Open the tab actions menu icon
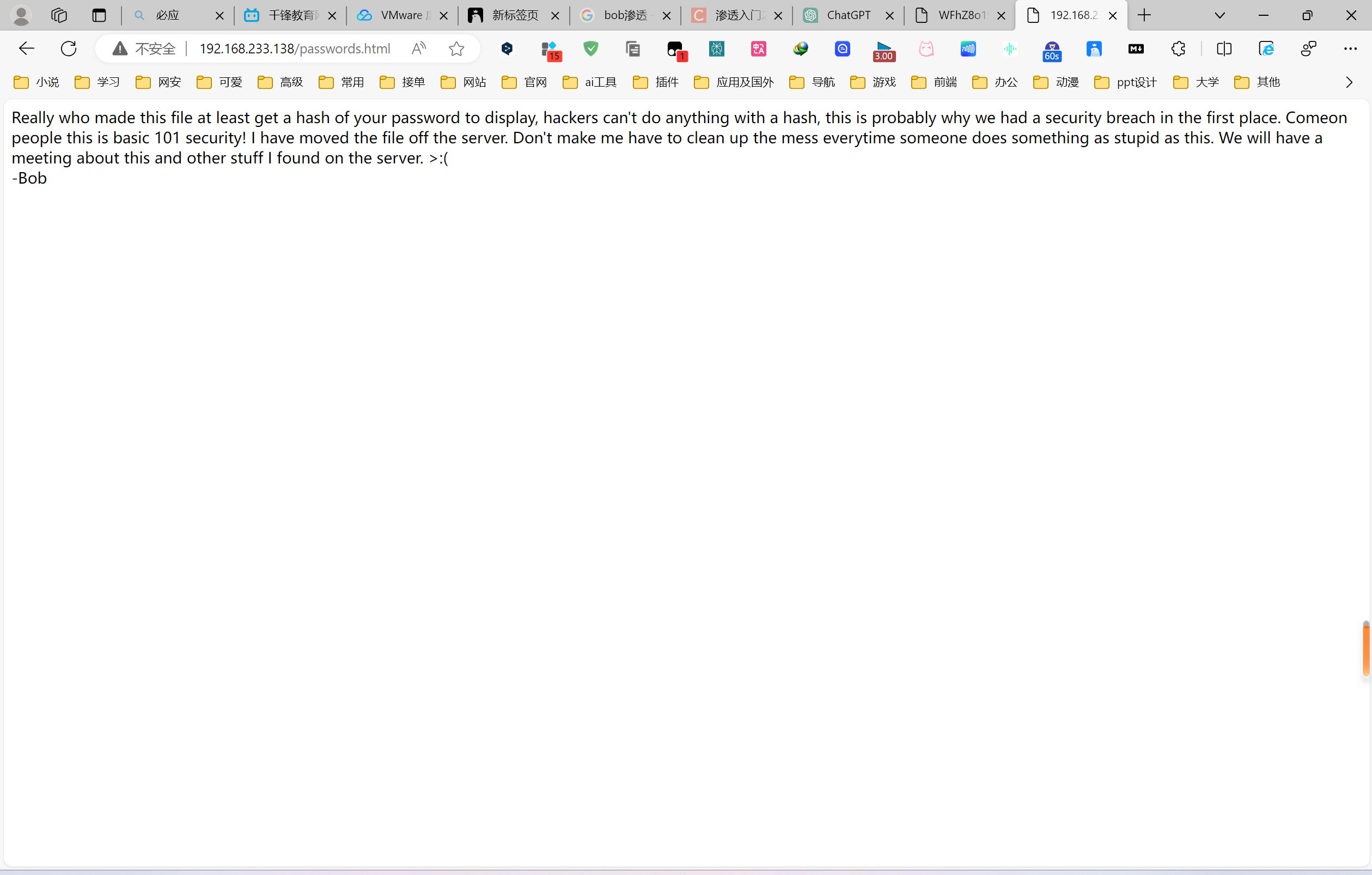1372x875 pixels. point(99,15)
